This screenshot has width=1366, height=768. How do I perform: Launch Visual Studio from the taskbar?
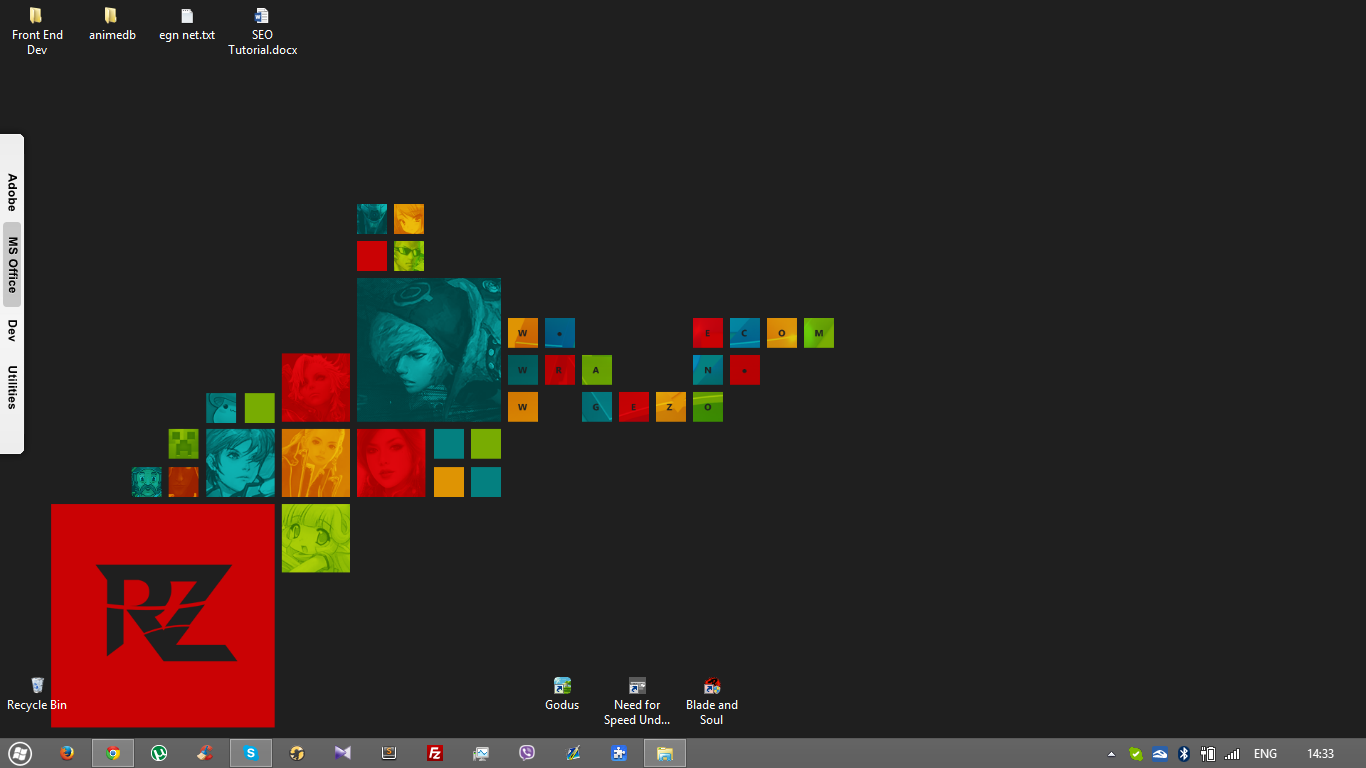tap(343, 753)
